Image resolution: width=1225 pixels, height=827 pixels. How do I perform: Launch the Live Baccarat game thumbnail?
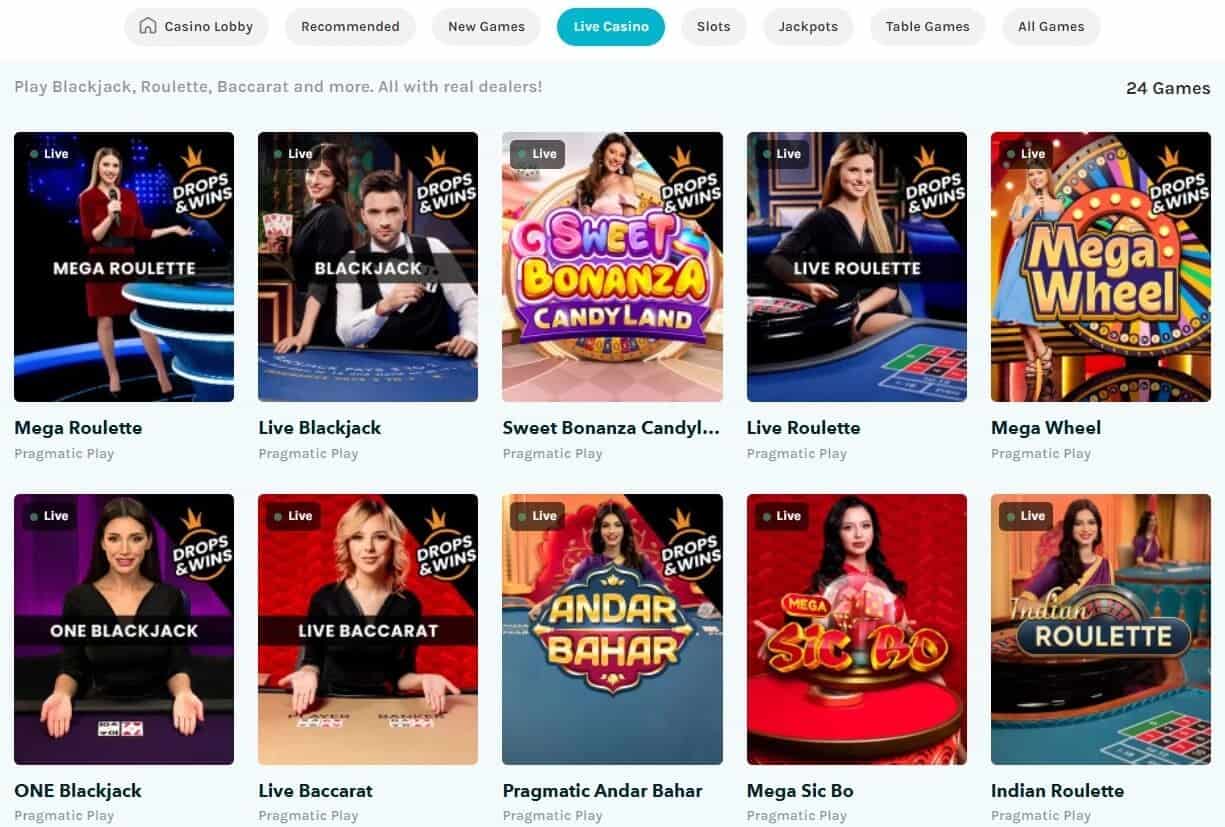point(368,629)
